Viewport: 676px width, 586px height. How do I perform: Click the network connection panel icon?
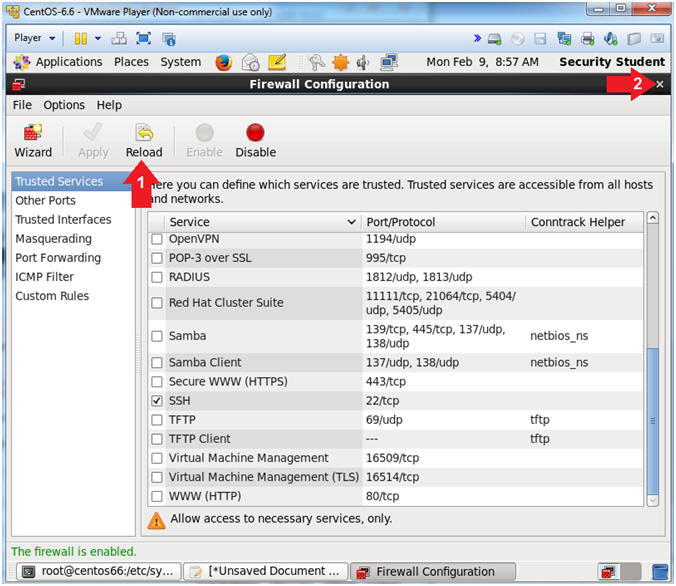389,63
